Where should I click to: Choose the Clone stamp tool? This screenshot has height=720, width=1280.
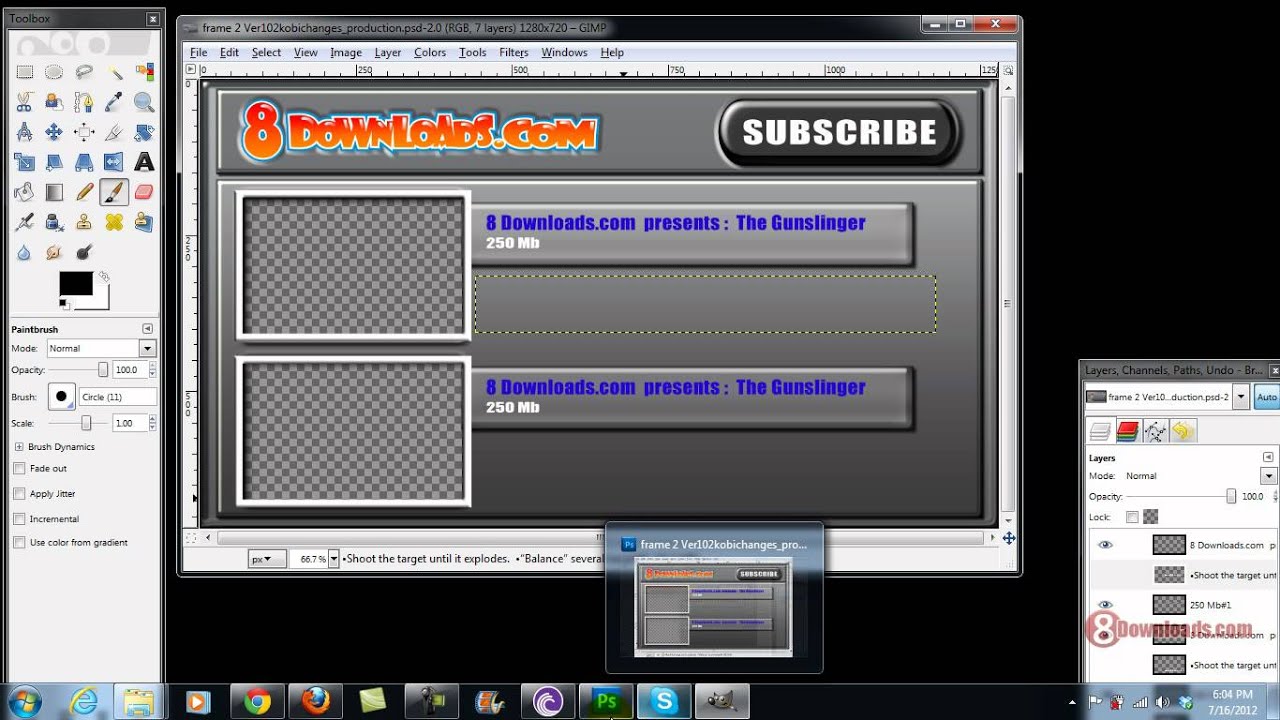(x=84, y=222)
